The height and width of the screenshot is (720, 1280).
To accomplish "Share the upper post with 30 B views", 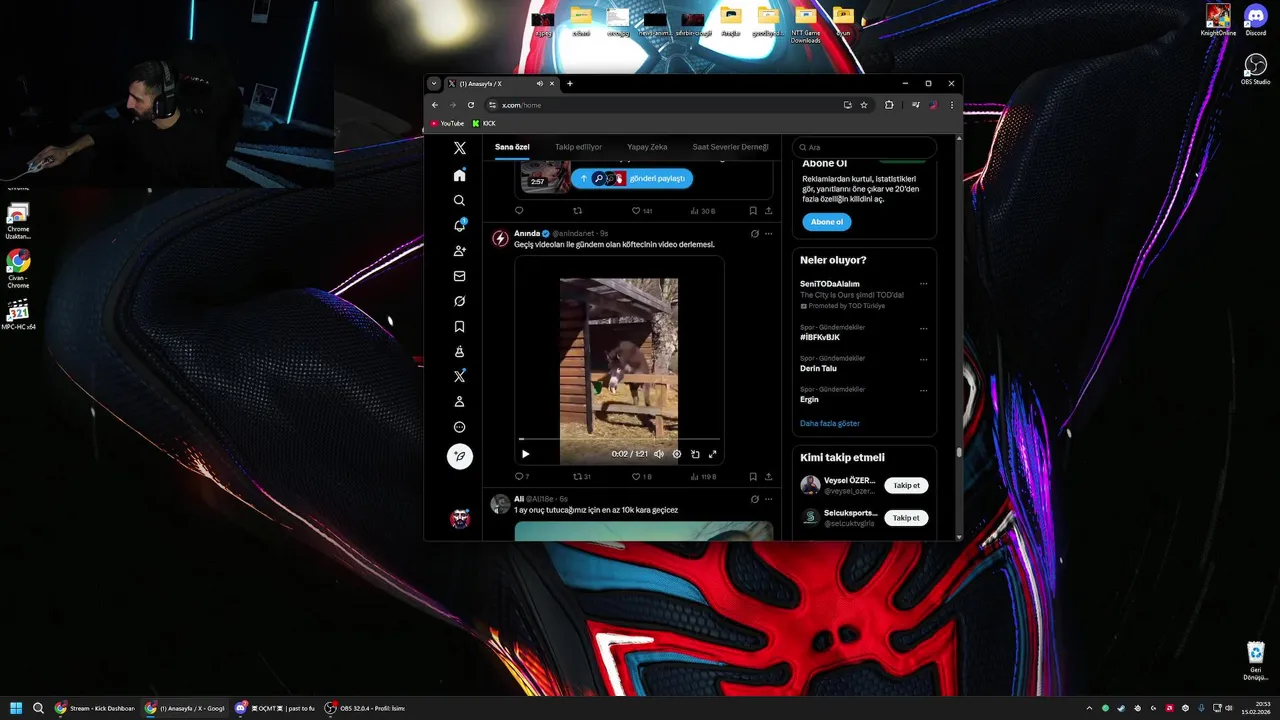I will [768, 211].
